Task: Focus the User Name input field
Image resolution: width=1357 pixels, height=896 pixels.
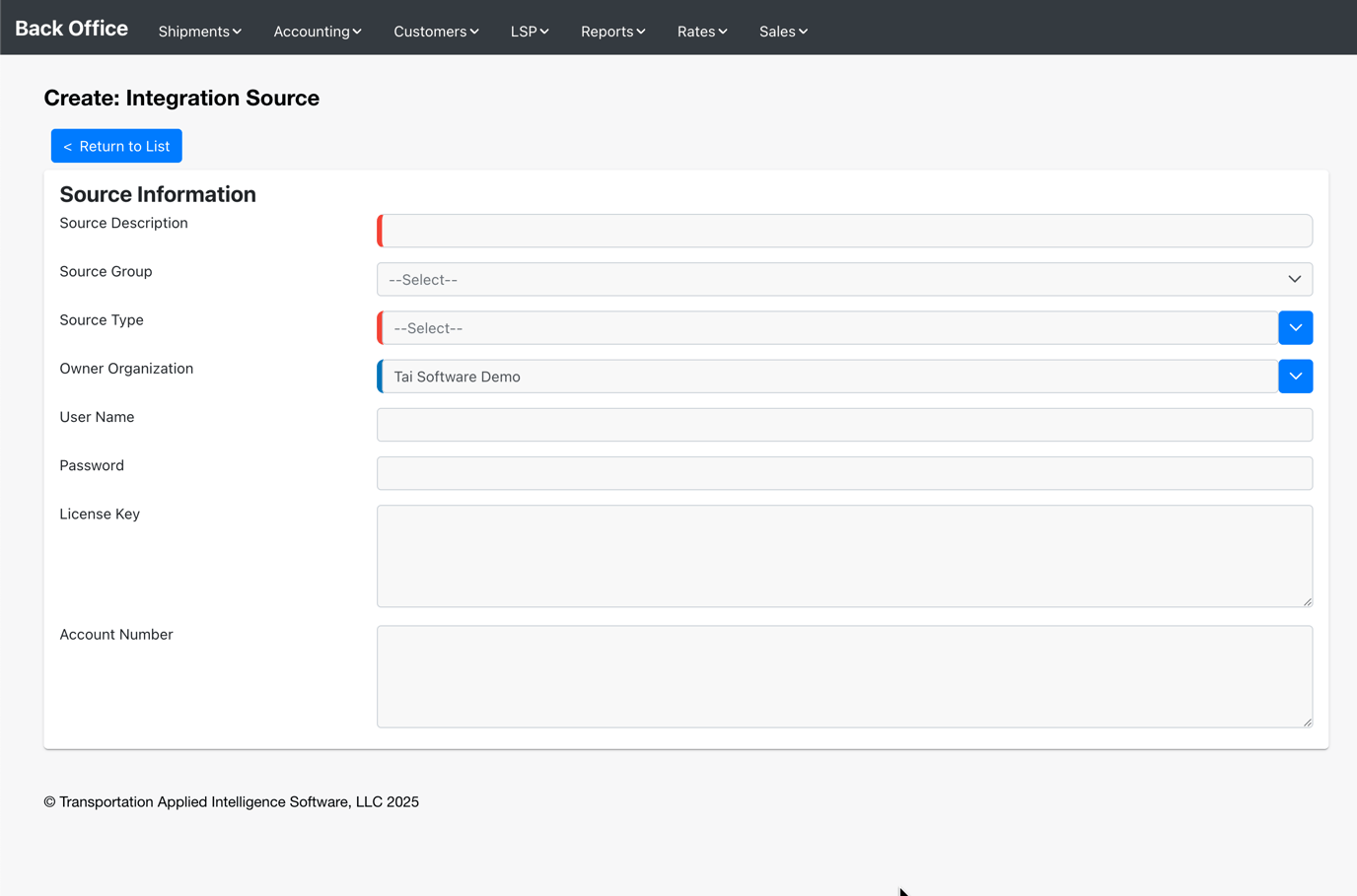Action: pos(844,425)
